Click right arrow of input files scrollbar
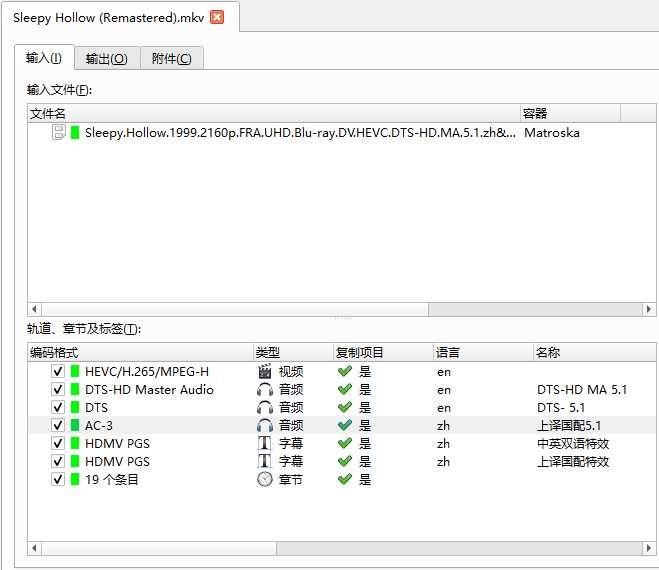 [649, 309]
